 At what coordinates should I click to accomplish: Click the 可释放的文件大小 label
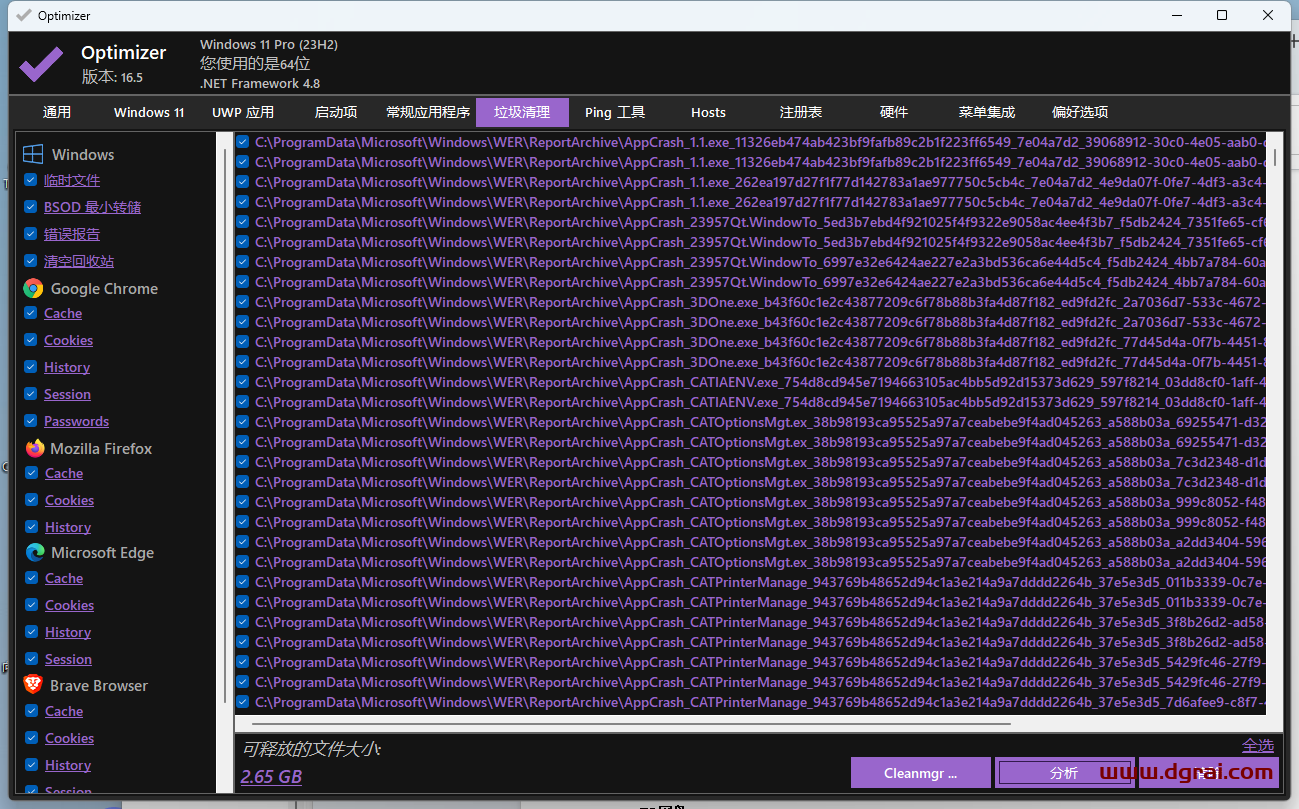311,749
